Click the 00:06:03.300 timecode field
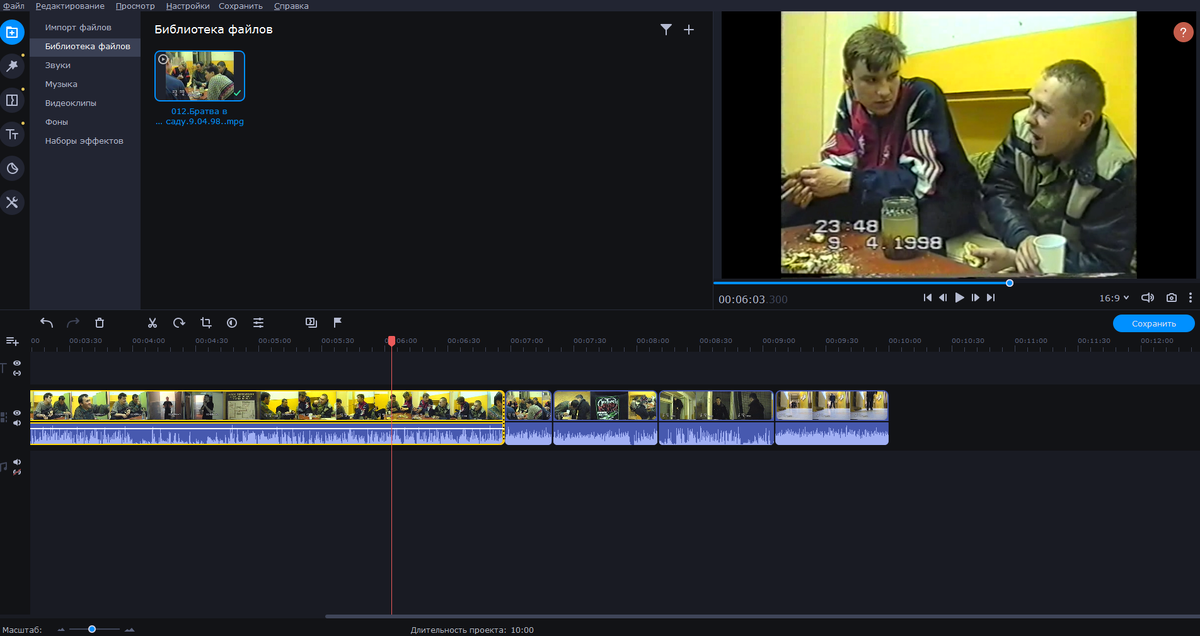 click(x=753, y=299)
